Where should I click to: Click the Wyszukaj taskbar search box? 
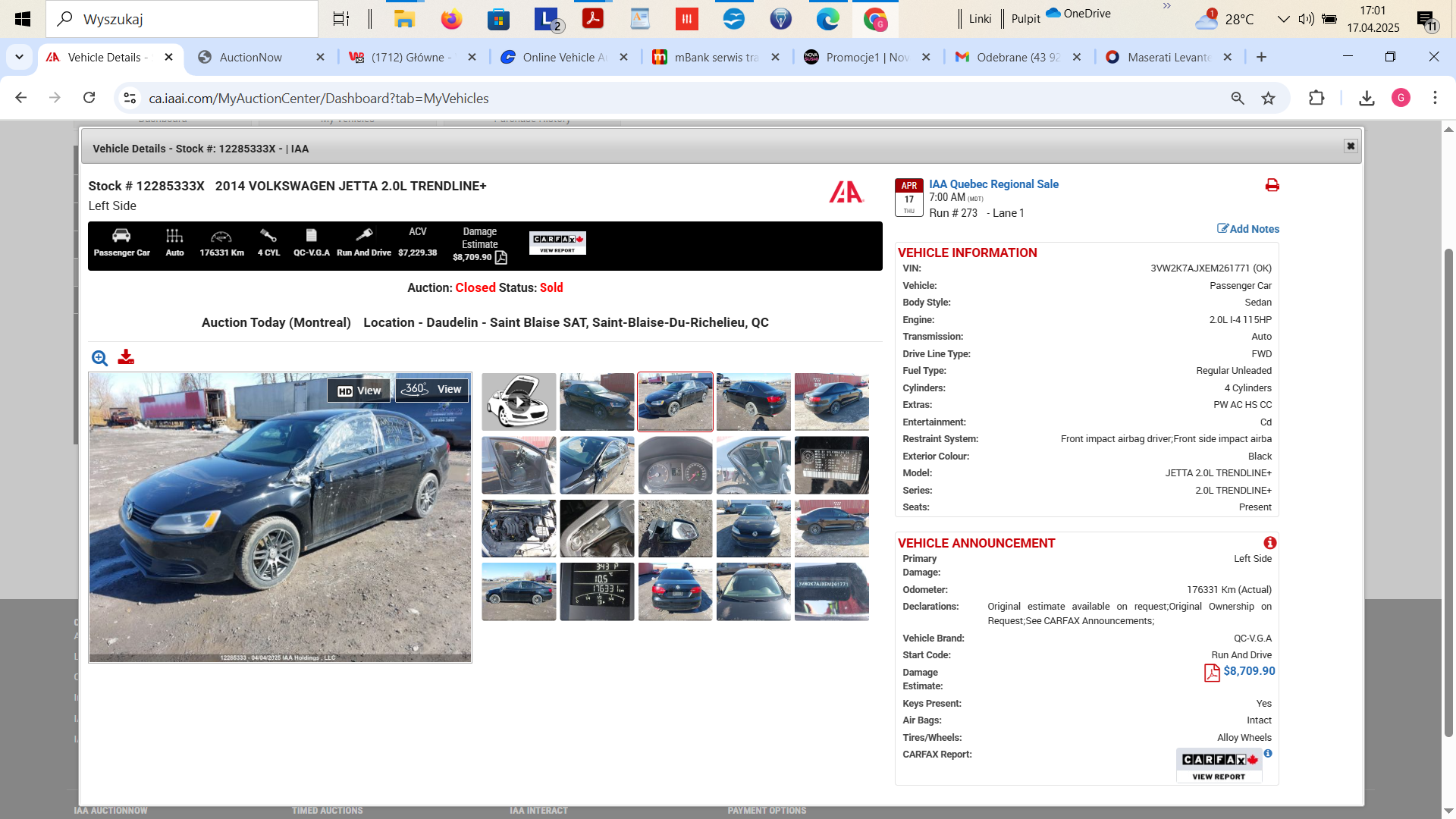[182, 19]
